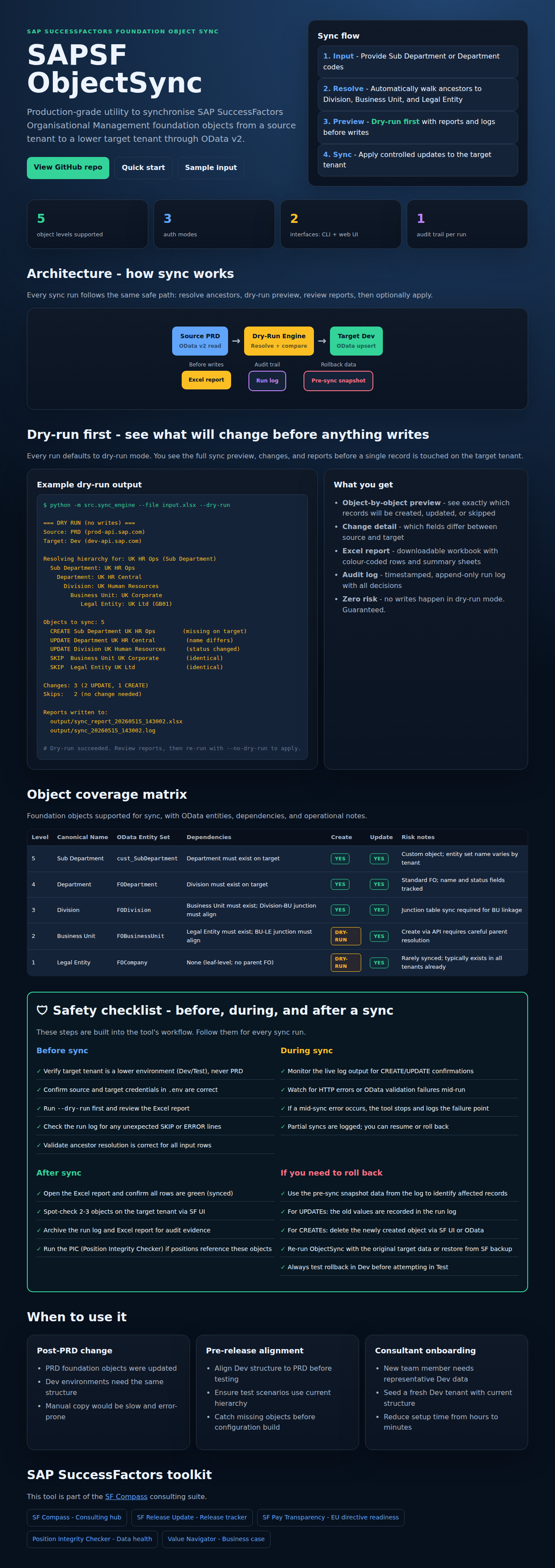Click the 'After sync' checklist heading

click(59, 1173)
